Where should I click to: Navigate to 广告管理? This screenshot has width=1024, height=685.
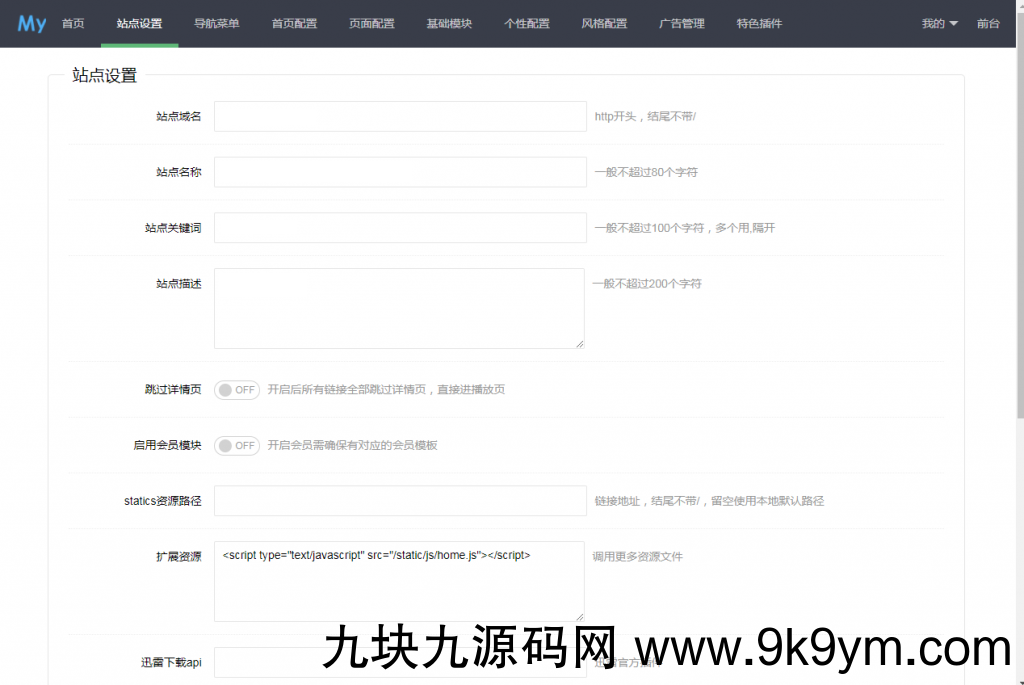682,23
